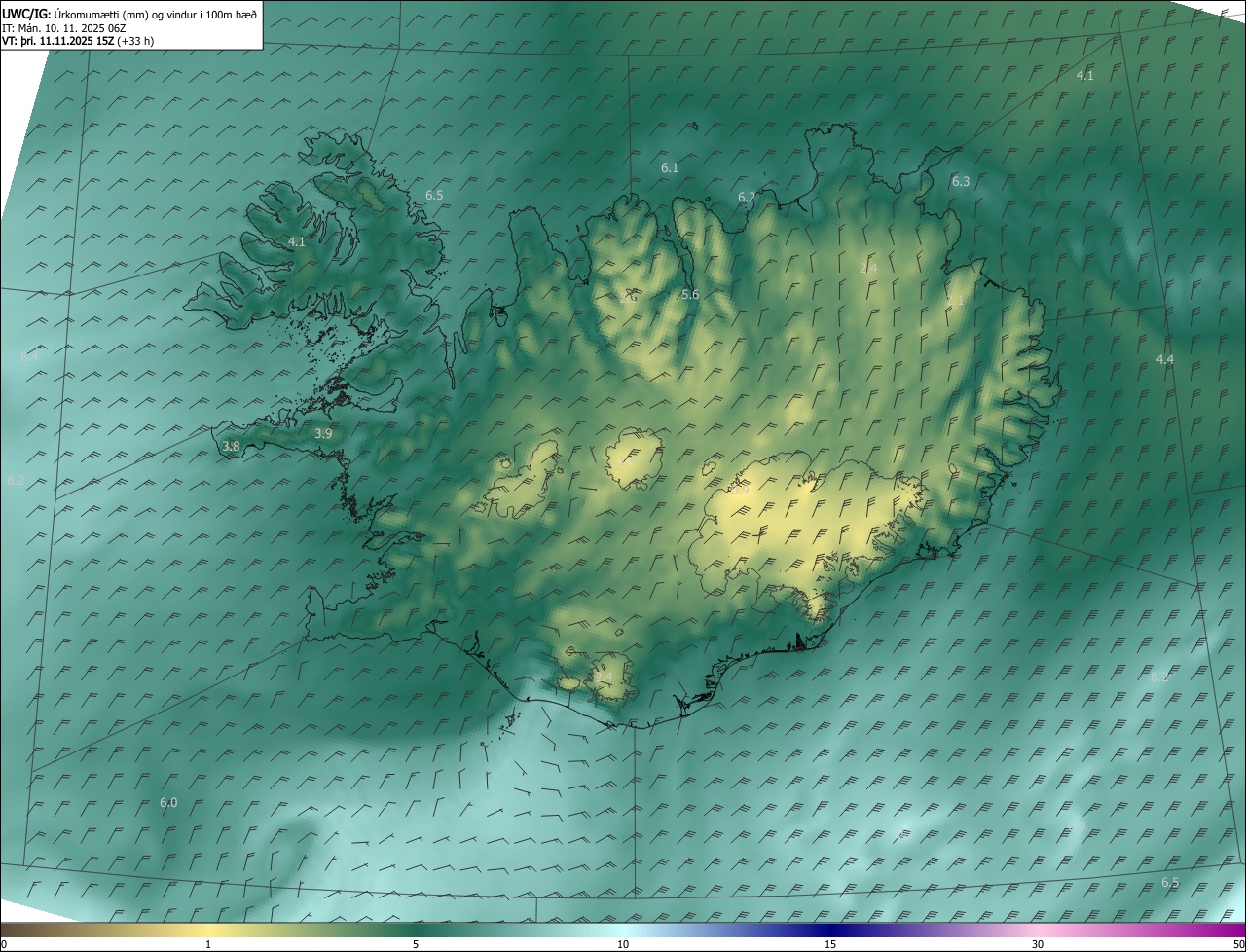Click the 10 tick on the colour scale
This screenshot has height=952, width=1246.
click(623, 945)
